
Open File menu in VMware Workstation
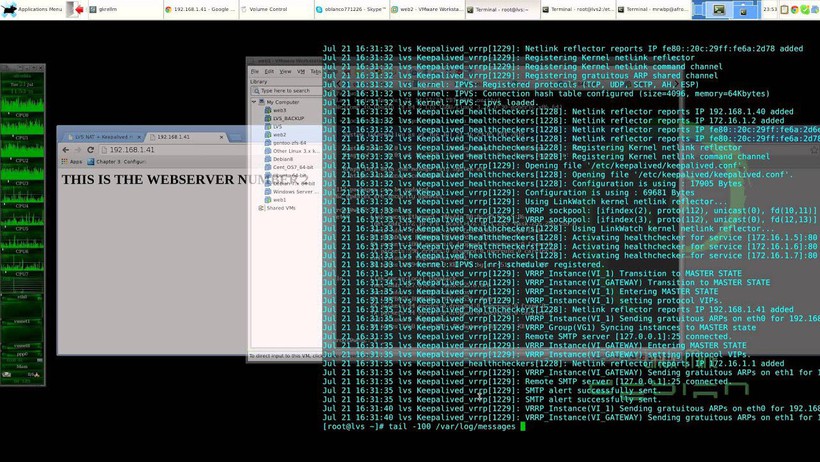click(255, 71)
